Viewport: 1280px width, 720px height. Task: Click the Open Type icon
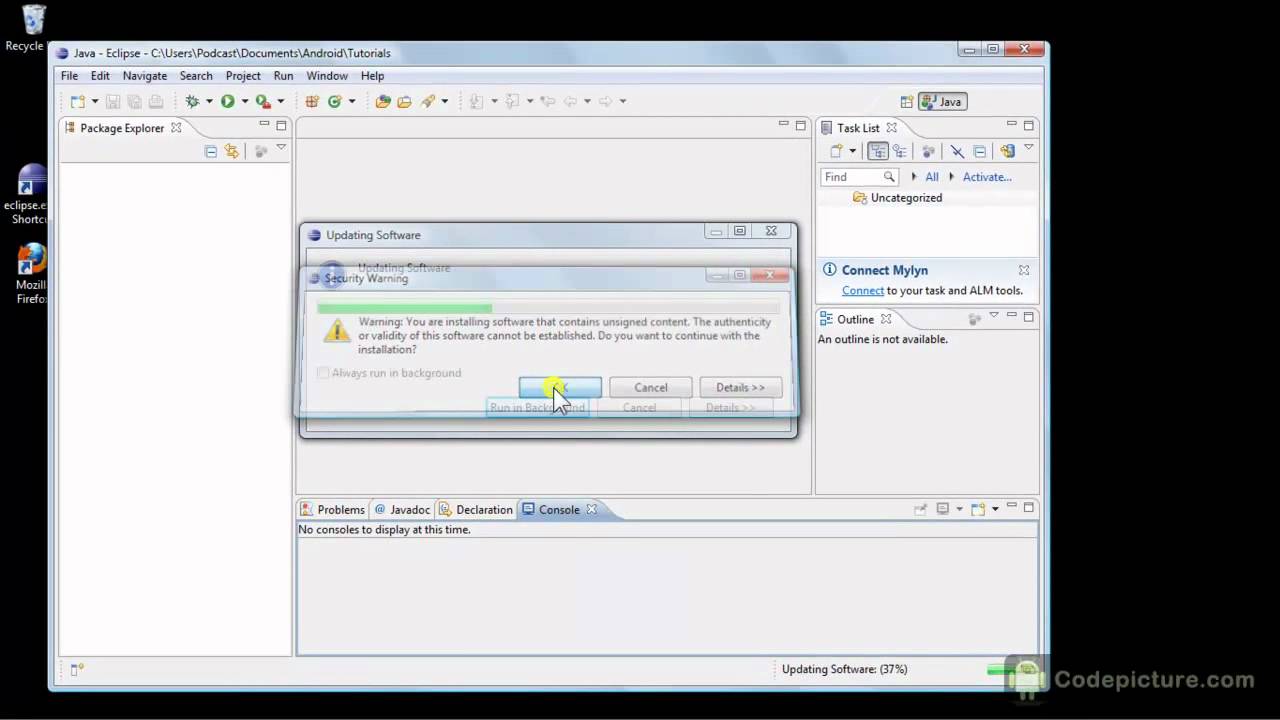(382, 101)
